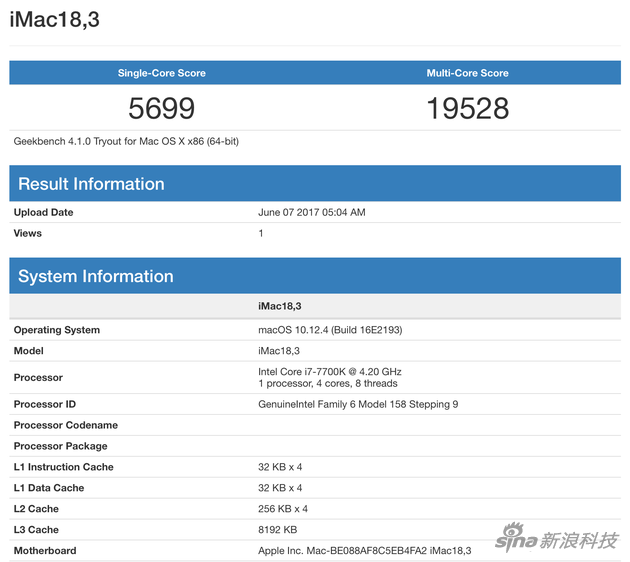This screenshot has height=562, width=630.
Task: Click the L3 Cache label
Action: pos(36,529)
